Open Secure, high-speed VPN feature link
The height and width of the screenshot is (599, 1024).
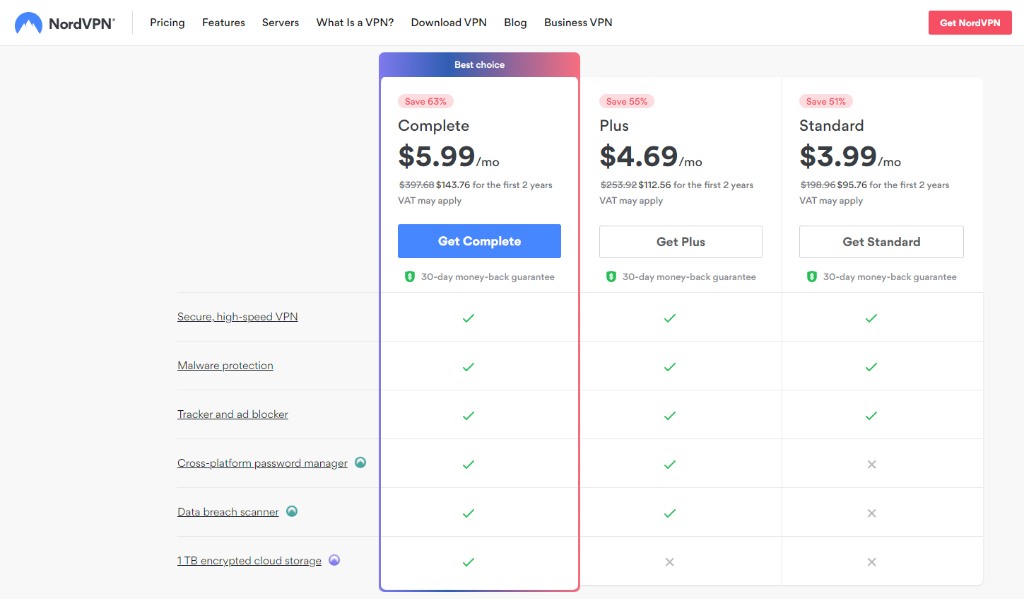237,317
